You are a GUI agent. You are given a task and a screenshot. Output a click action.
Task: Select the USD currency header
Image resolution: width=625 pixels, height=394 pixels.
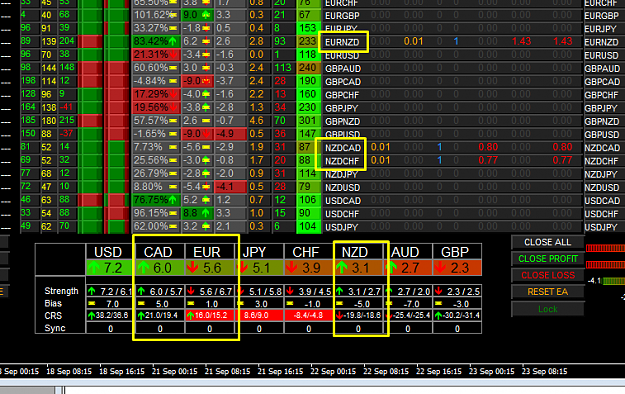(x=108, y=252)
